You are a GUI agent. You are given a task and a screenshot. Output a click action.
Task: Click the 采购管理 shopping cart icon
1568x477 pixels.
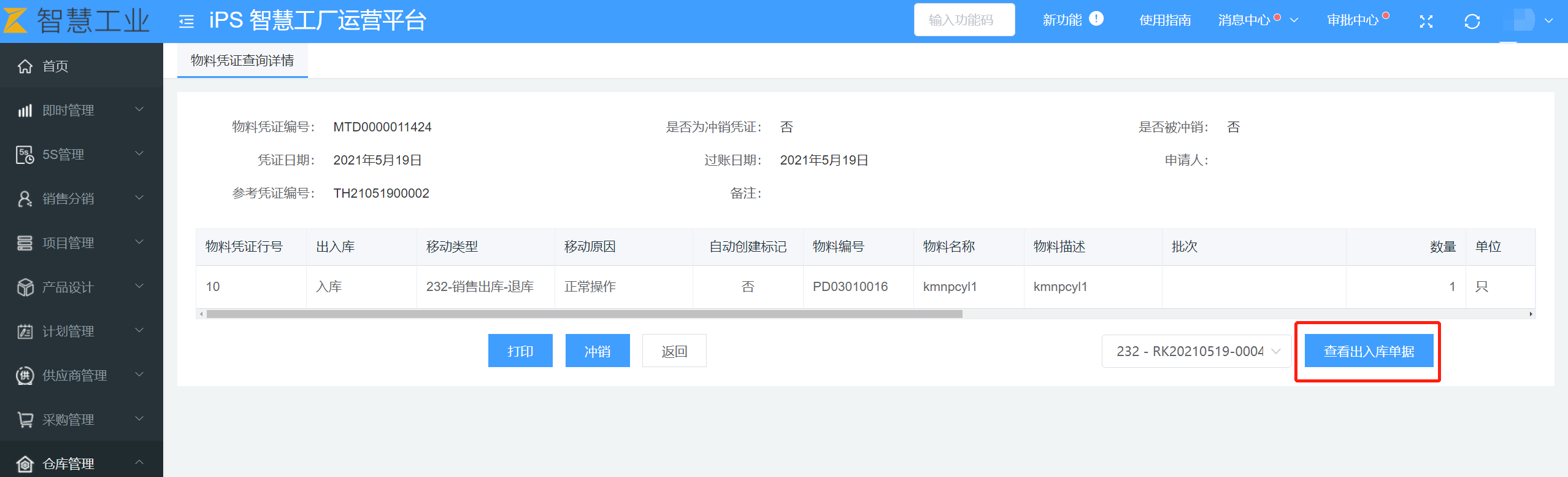click(x=25, y=420)
